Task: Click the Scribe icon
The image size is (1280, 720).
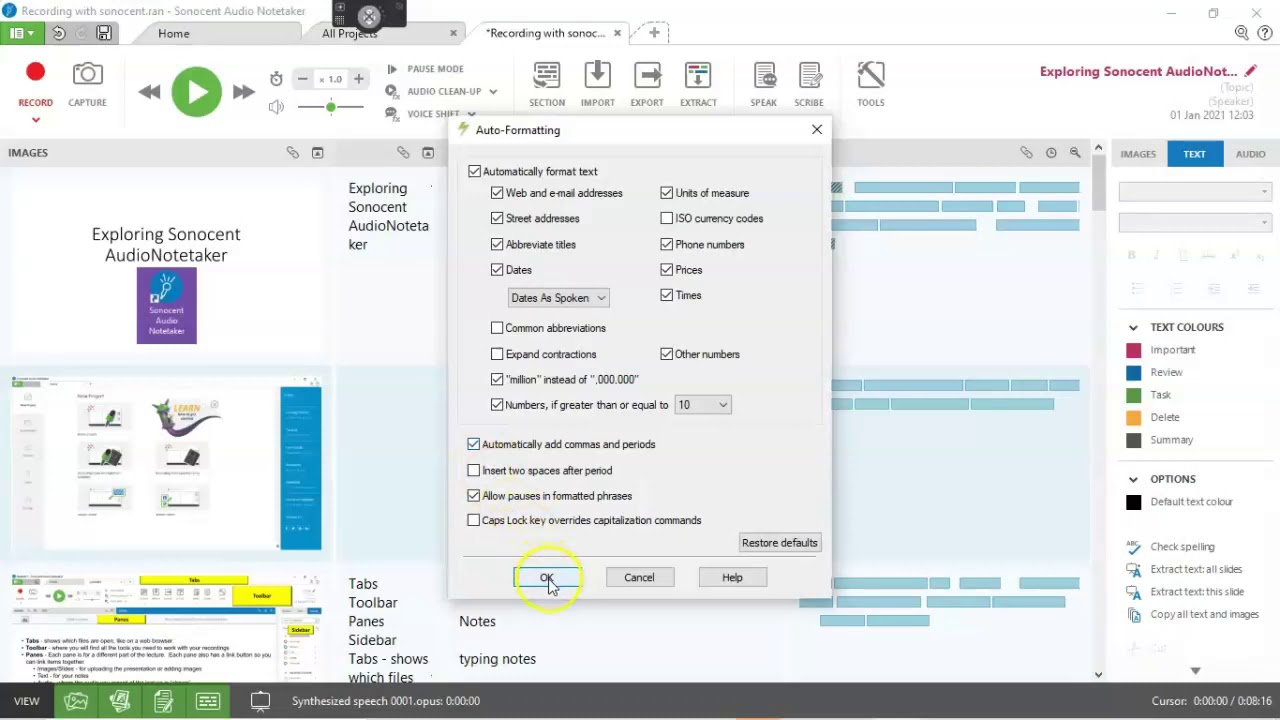Action: click(x=809, y=76)
